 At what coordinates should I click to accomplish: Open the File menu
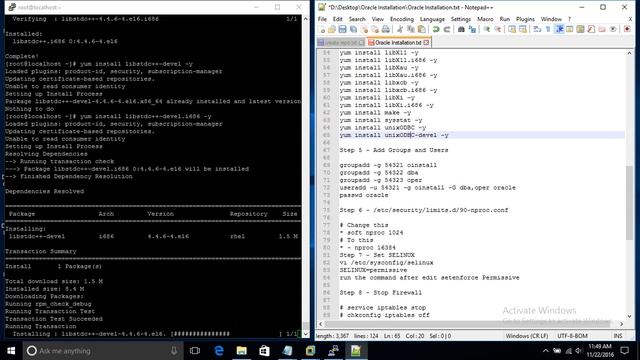tap(322, 19)
